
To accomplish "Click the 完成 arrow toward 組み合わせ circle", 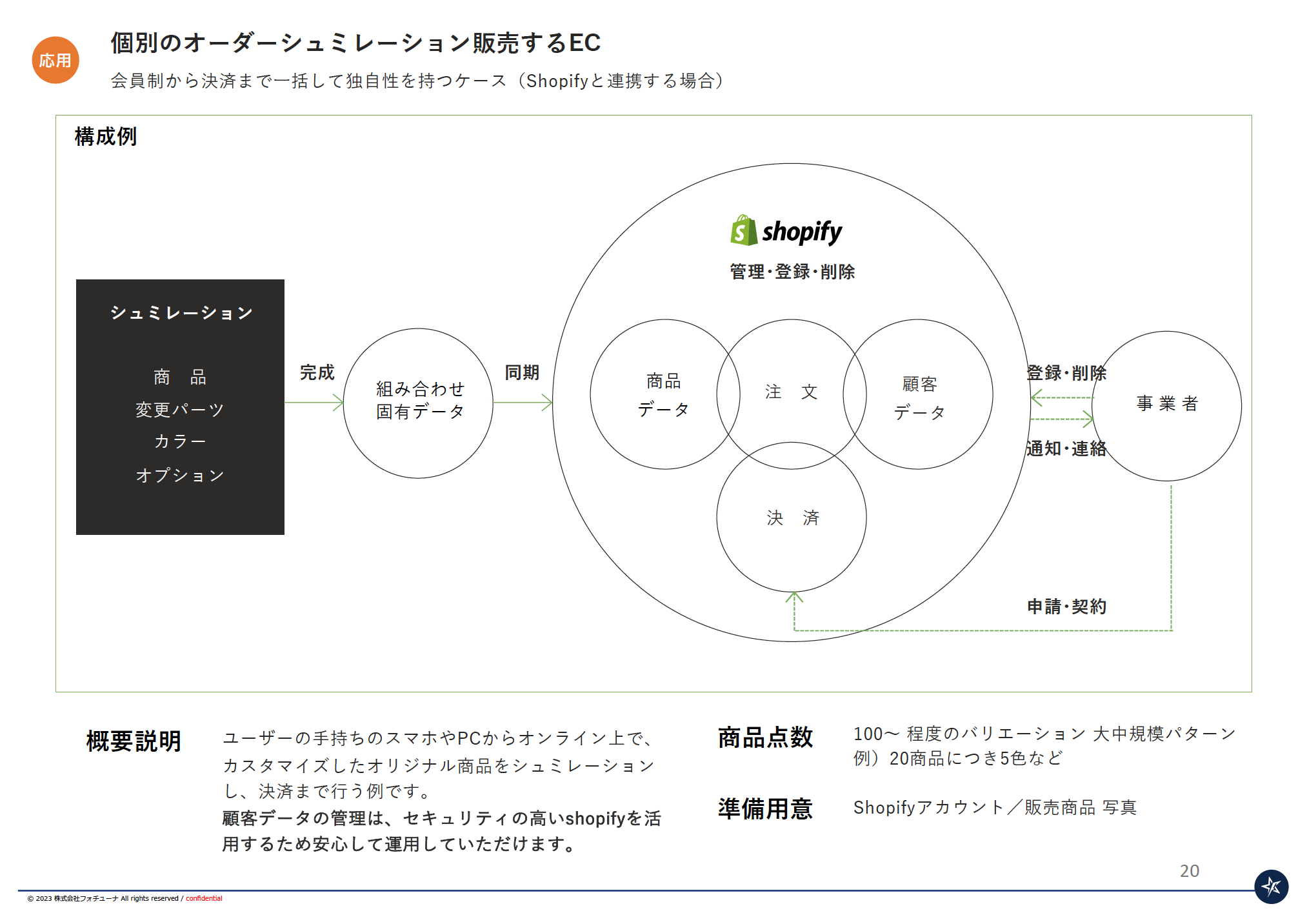I will point(314,403).
